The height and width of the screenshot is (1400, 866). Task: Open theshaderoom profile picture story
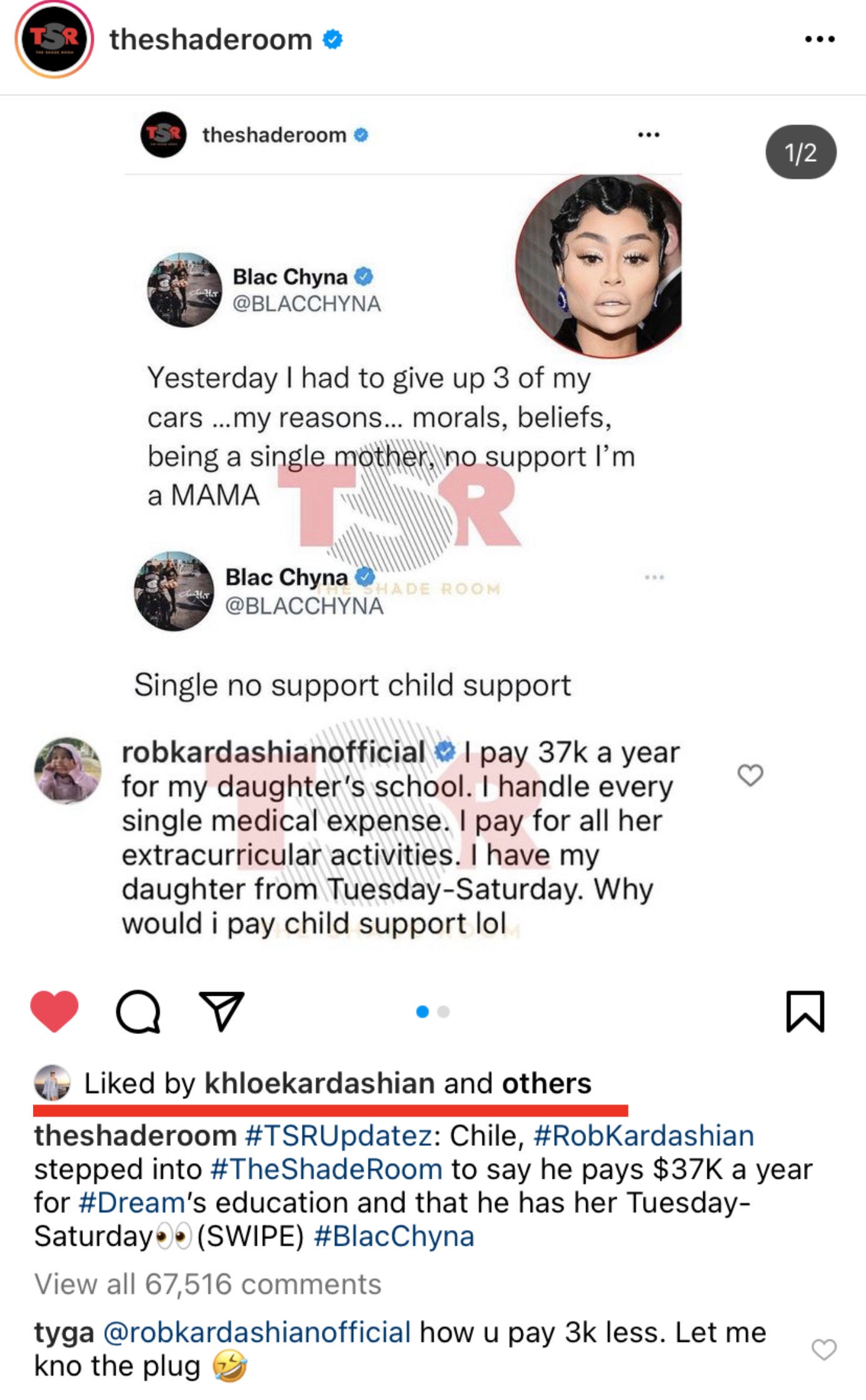tap(54, 39)
